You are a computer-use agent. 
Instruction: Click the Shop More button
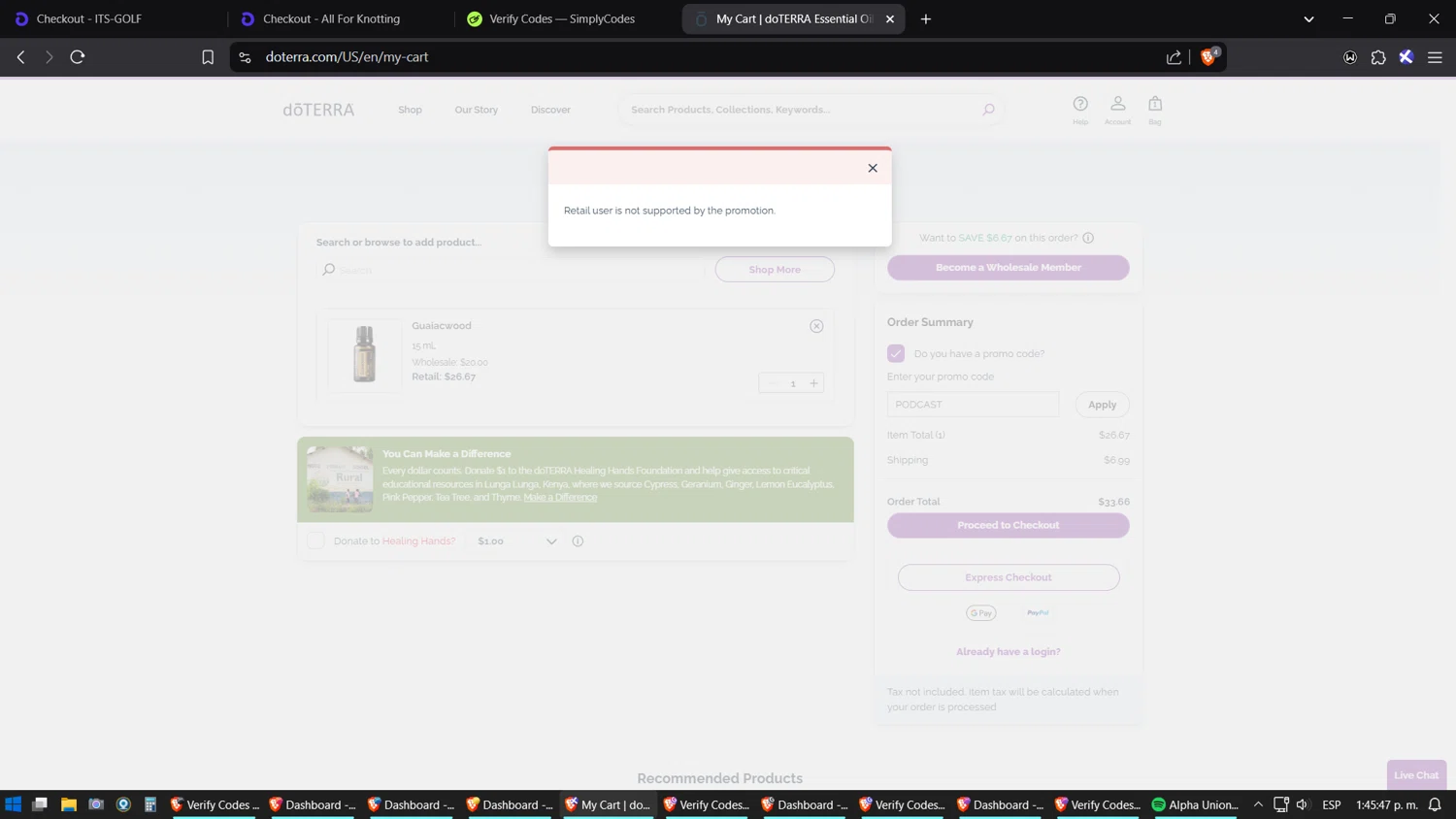click(775, 270)
